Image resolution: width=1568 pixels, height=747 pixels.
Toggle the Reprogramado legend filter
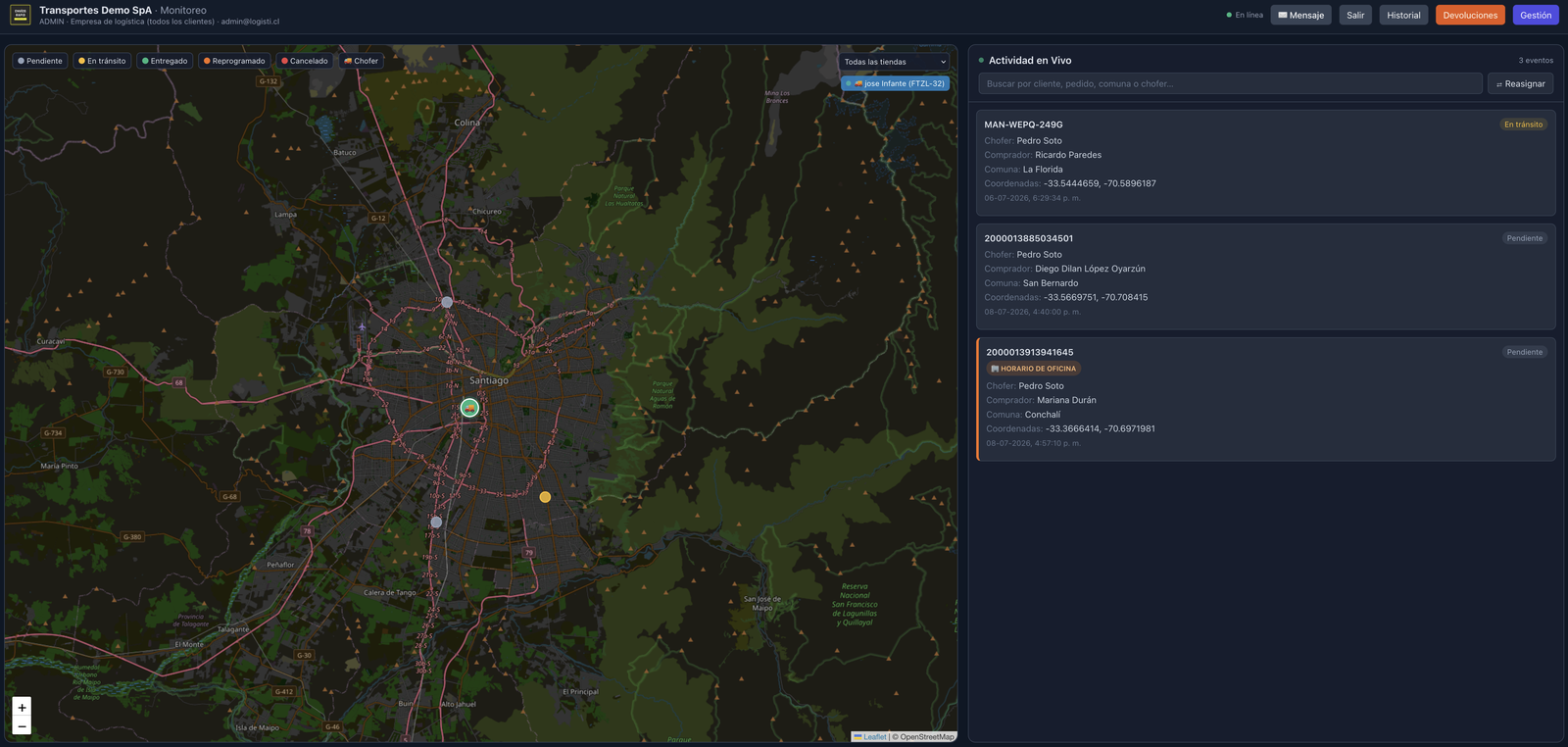234,61
